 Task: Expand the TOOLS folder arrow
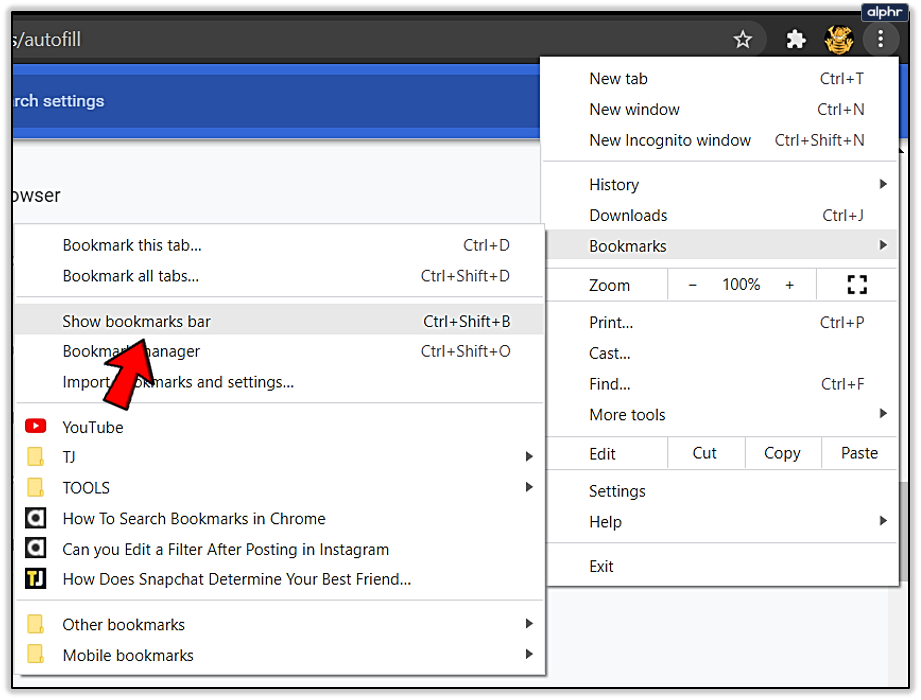[529, 487]
